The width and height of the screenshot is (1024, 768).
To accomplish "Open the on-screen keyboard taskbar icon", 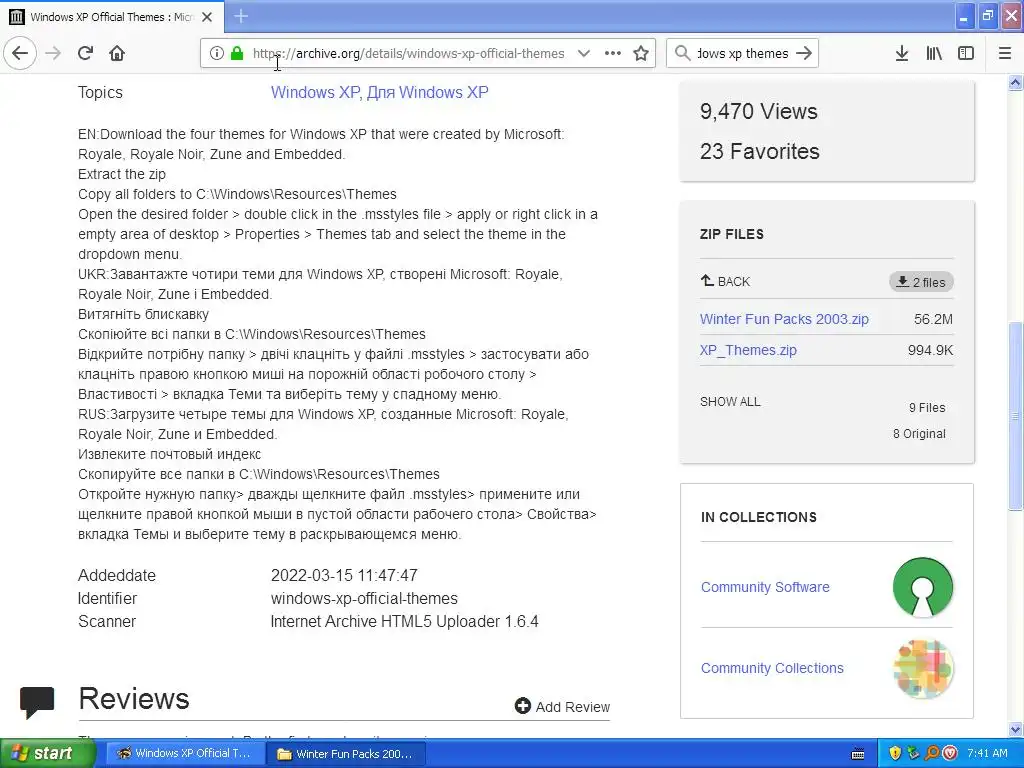I will point(858,754).
